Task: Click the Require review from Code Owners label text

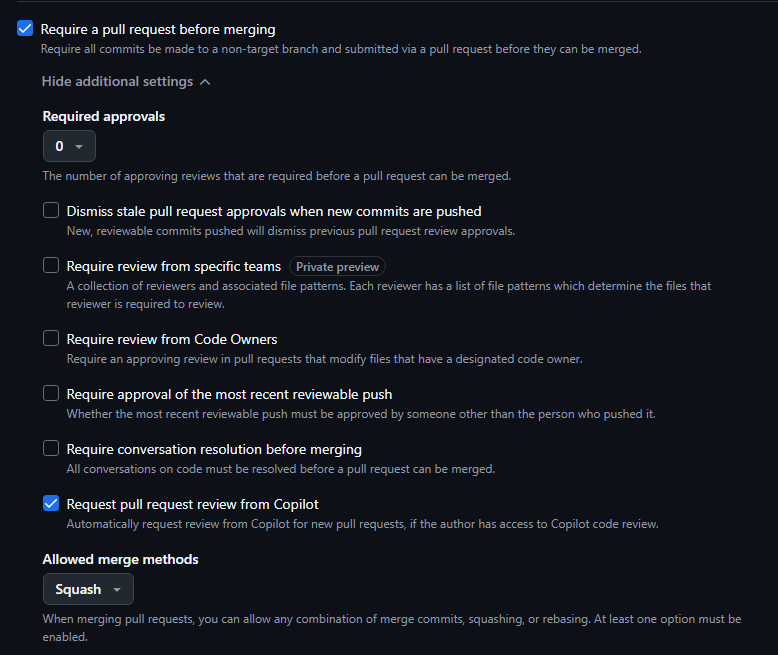Action: point(172,339)
